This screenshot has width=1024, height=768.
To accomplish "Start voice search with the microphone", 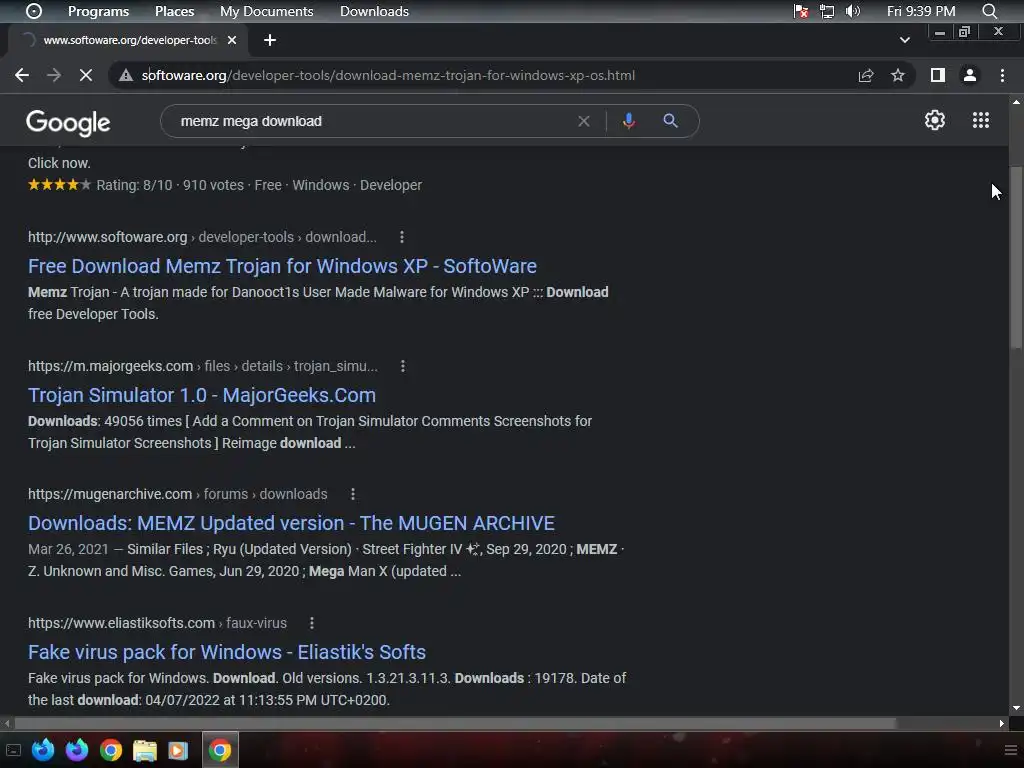I will [628, 121].
